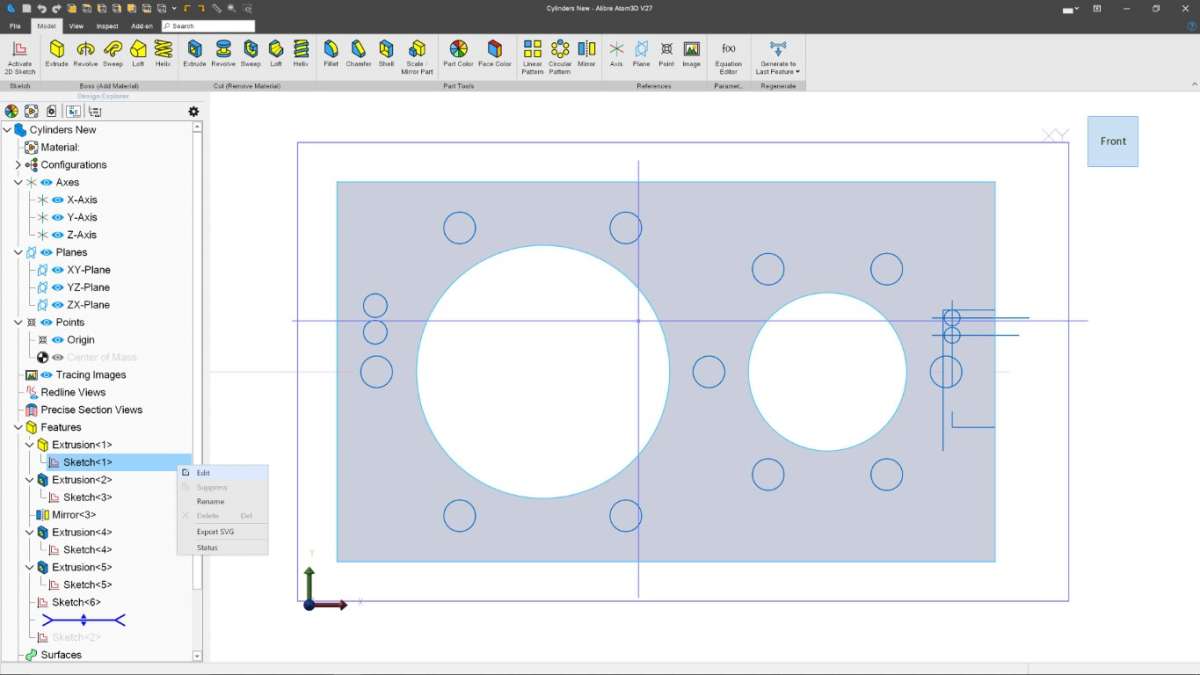This screenshot has width=1200, height=675.
Task: Open the Equation Editor
Action: point(728,57)
